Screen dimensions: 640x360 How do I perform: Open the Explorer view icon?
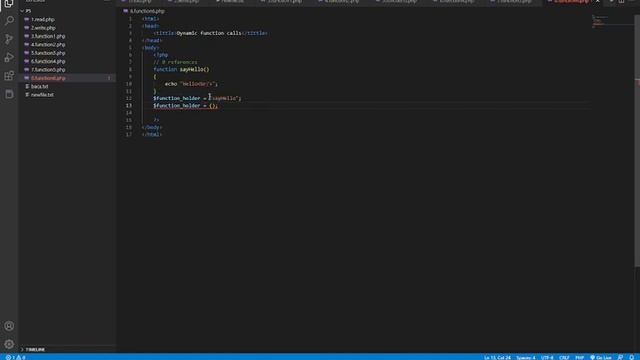click(9, 4)
